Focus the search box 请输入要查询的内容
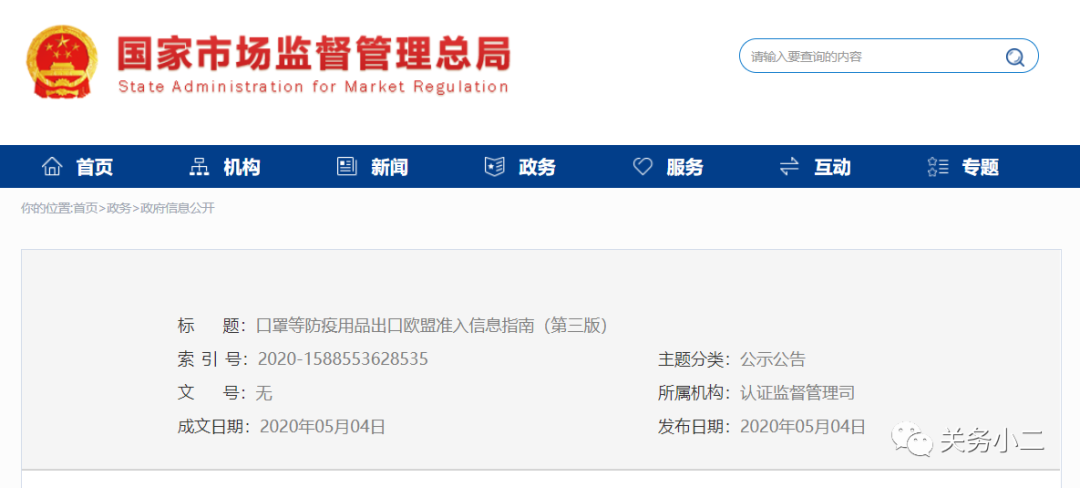Screen dimensions: 1080x488 870,57
